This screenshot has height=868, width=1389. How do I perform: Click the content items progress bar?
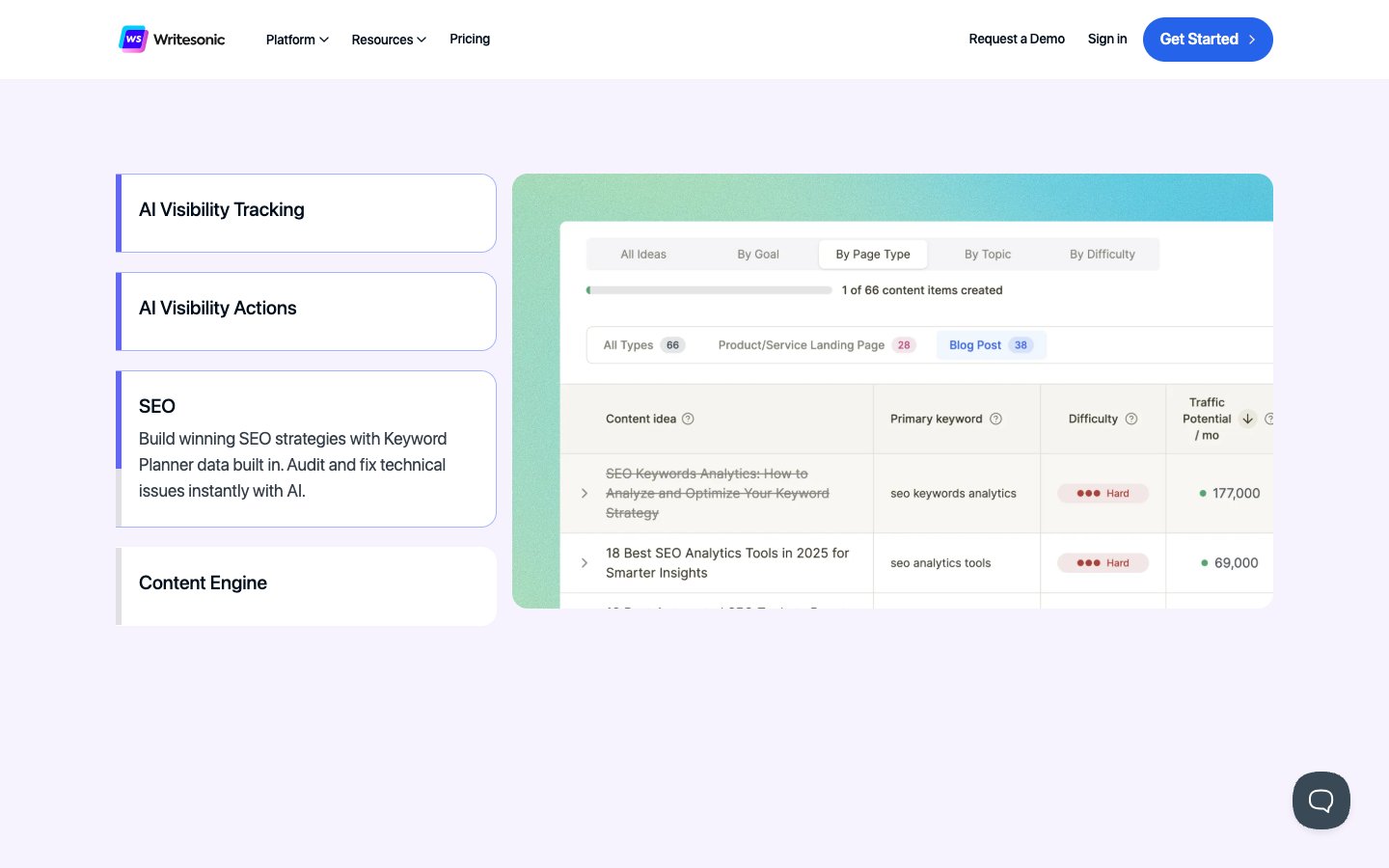pos(709,290)
